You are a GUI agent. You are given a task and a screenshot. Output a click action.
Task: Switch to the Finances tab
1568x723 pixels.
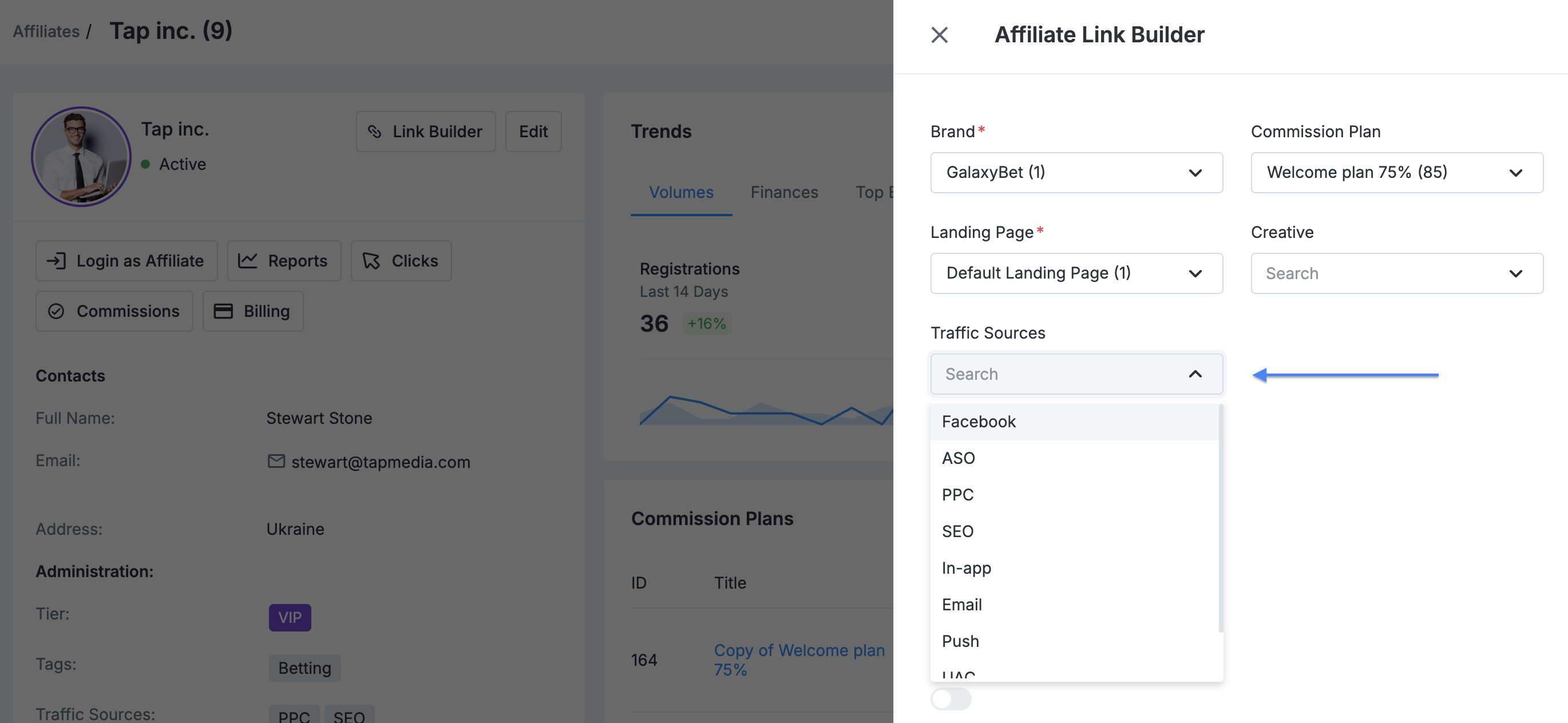point(784,192)
